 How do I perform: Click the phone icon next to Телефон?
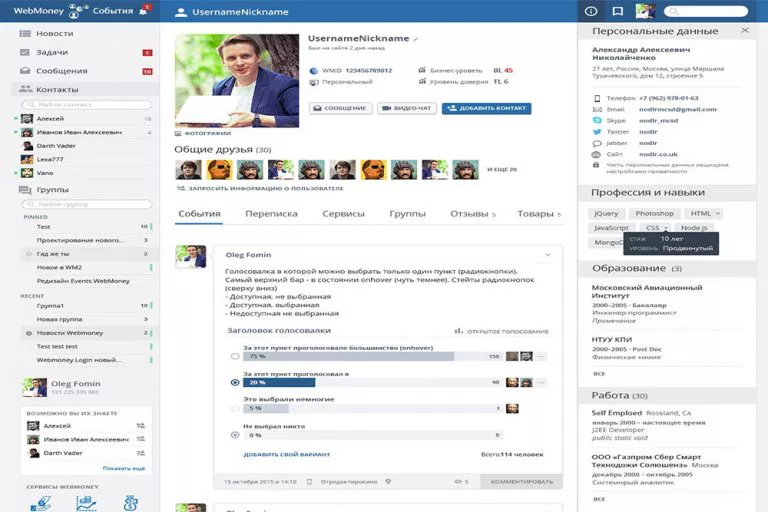597,98
